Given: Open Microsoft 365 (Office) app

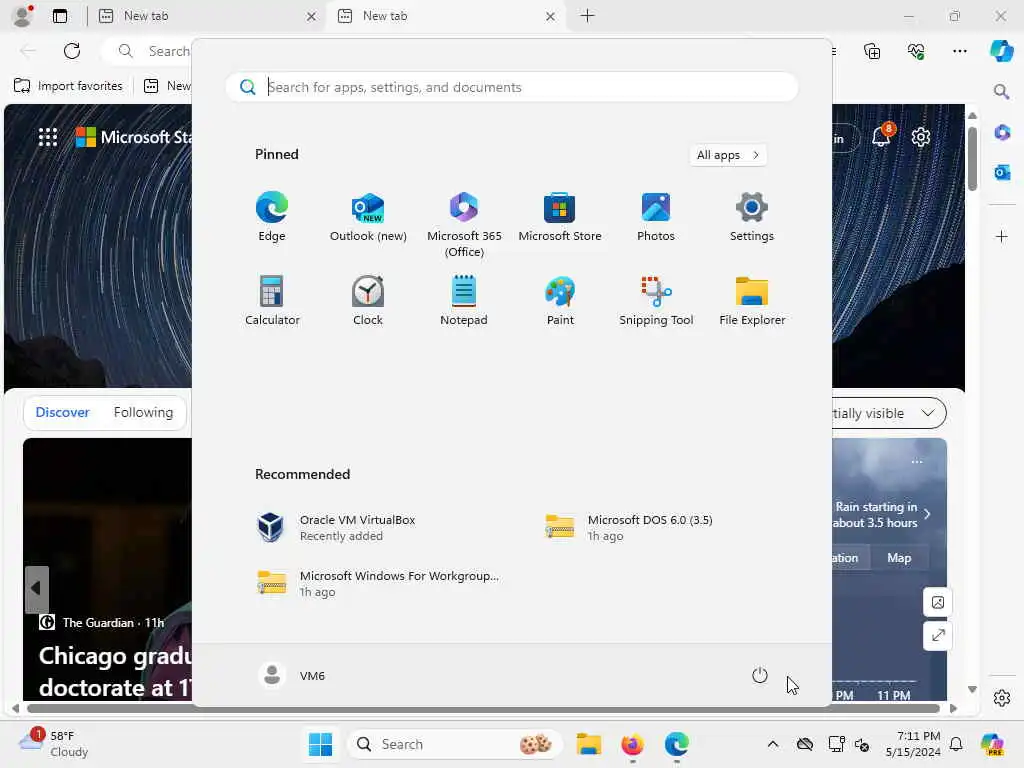Looking at the screenshot, I should 464,225.
